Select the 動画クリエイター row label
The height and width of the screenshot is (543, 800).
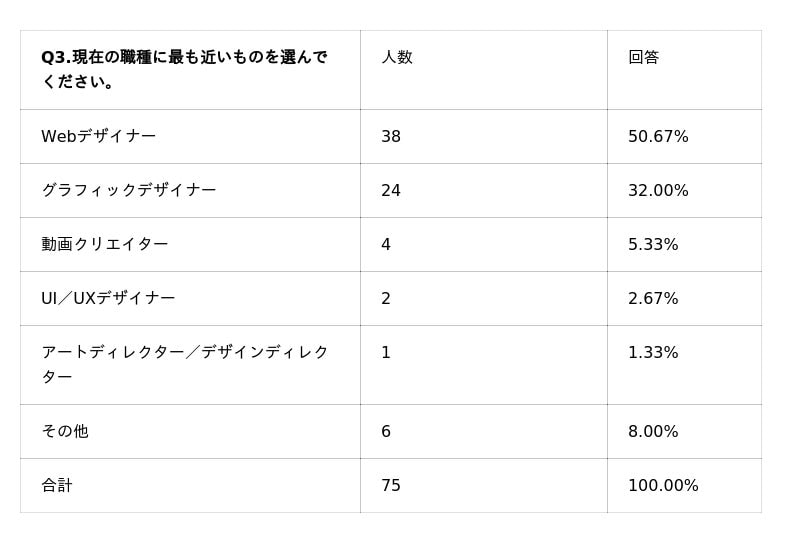click(x=105, y=244)
